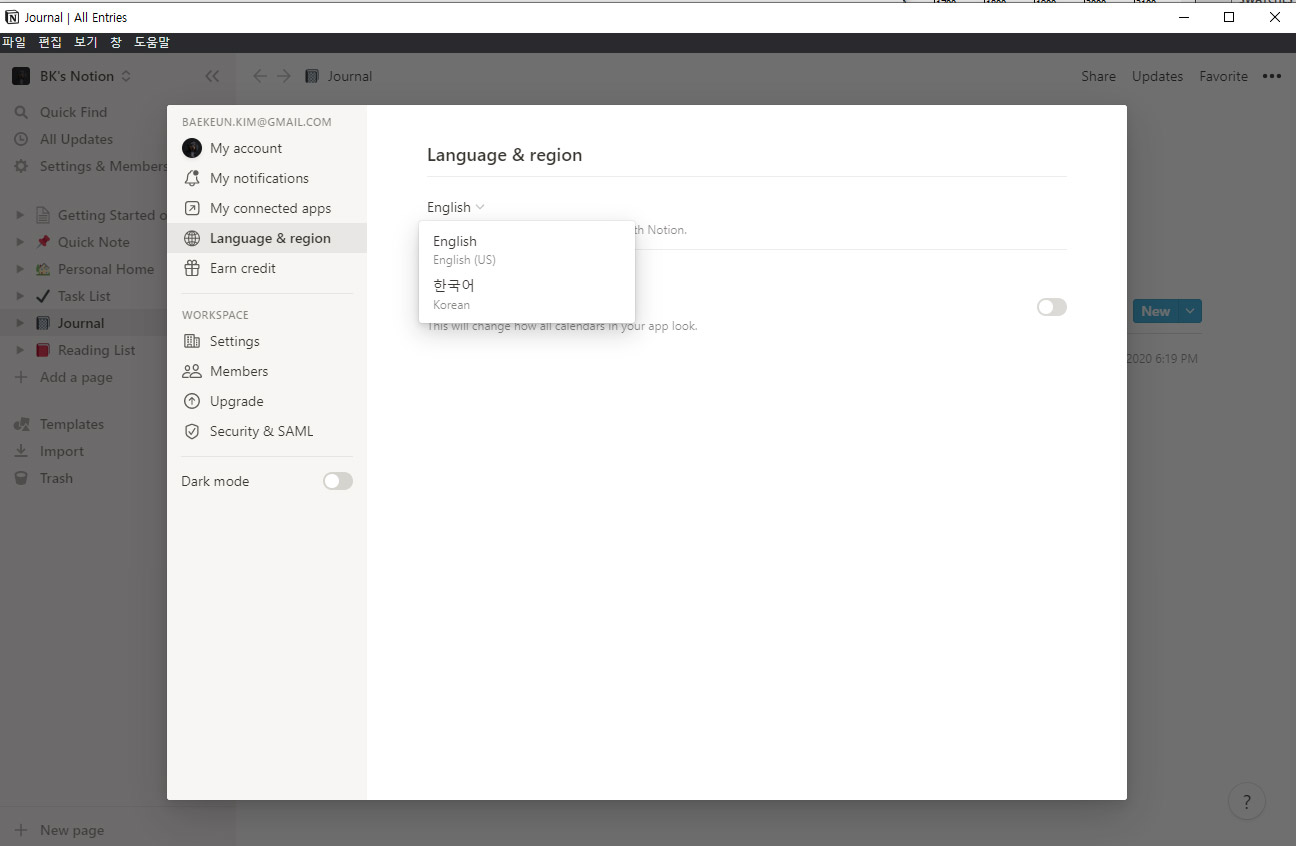Image resolution: width=1296 pixels, height=846 pixels.
Task: Open the three-dot page menu
Action: (x=1272, y=76)
